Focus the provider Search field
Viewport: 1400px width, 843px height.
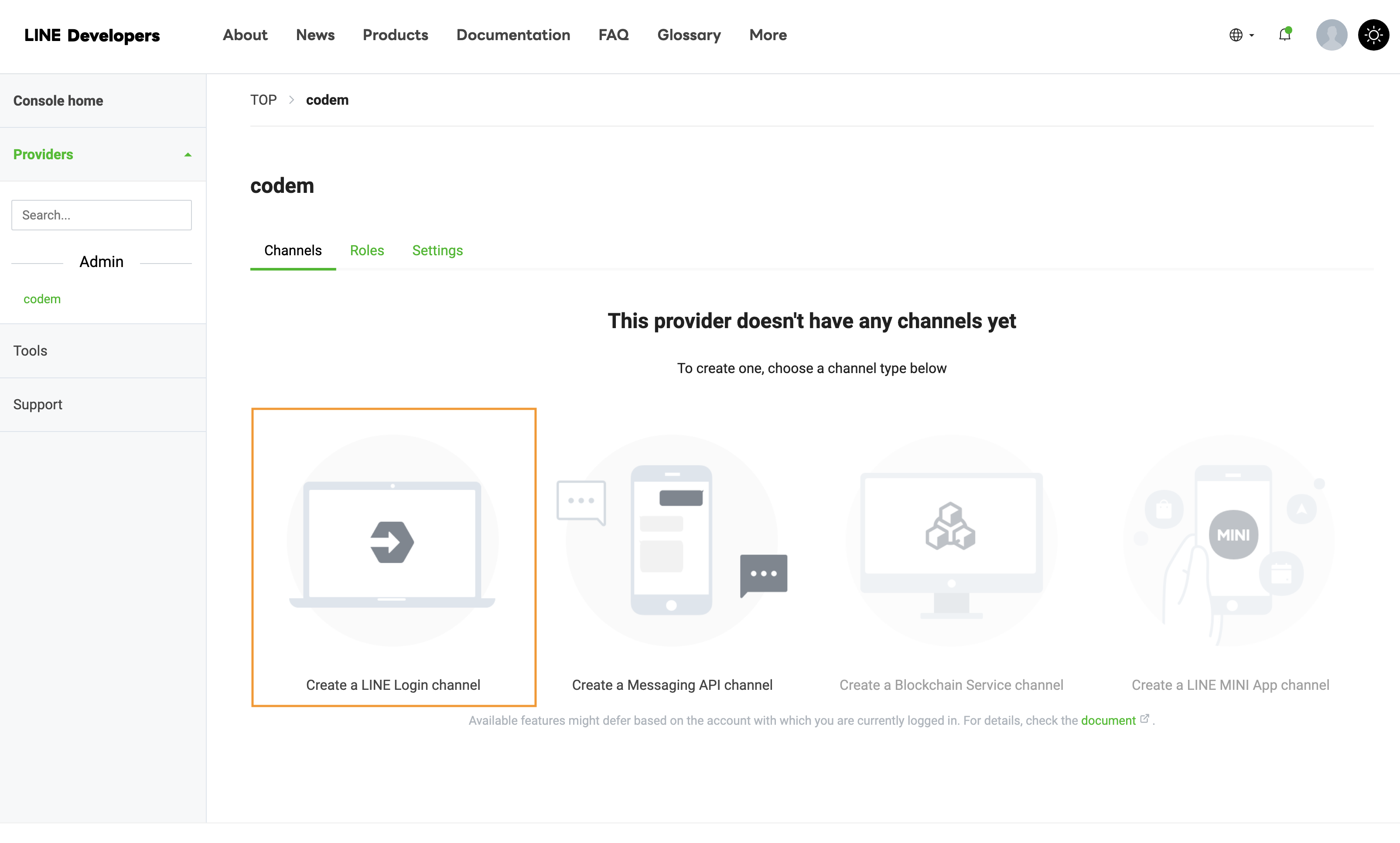[x=102, y=215]
